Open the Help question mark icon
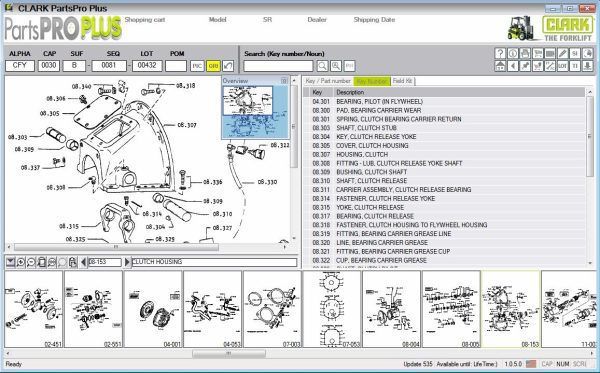This screenshot has width=600, height=373. click(x=500, y=54)
